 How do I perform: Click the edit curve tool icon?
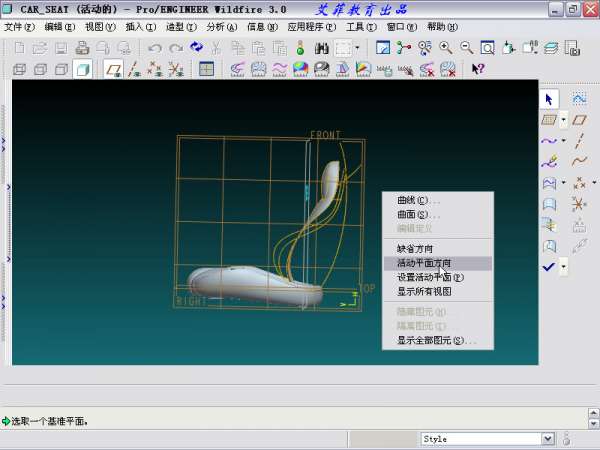(549, 162)
